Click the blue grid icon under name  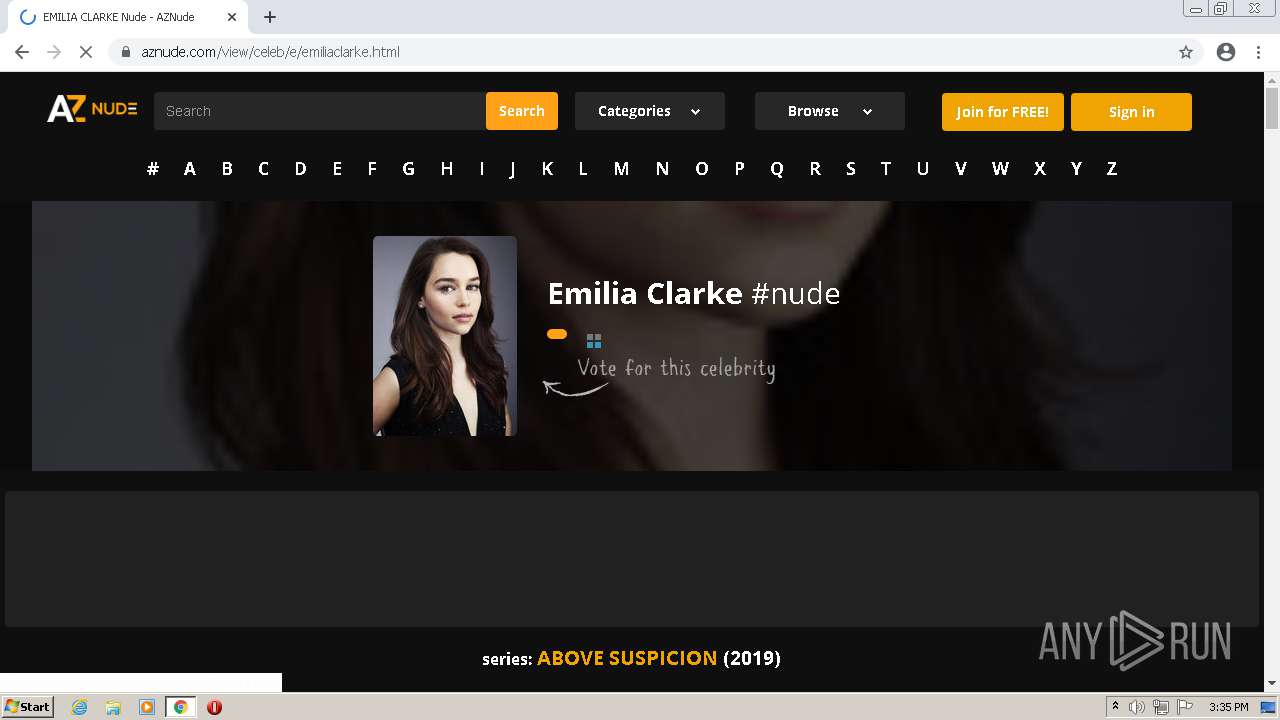coord(594,341)
